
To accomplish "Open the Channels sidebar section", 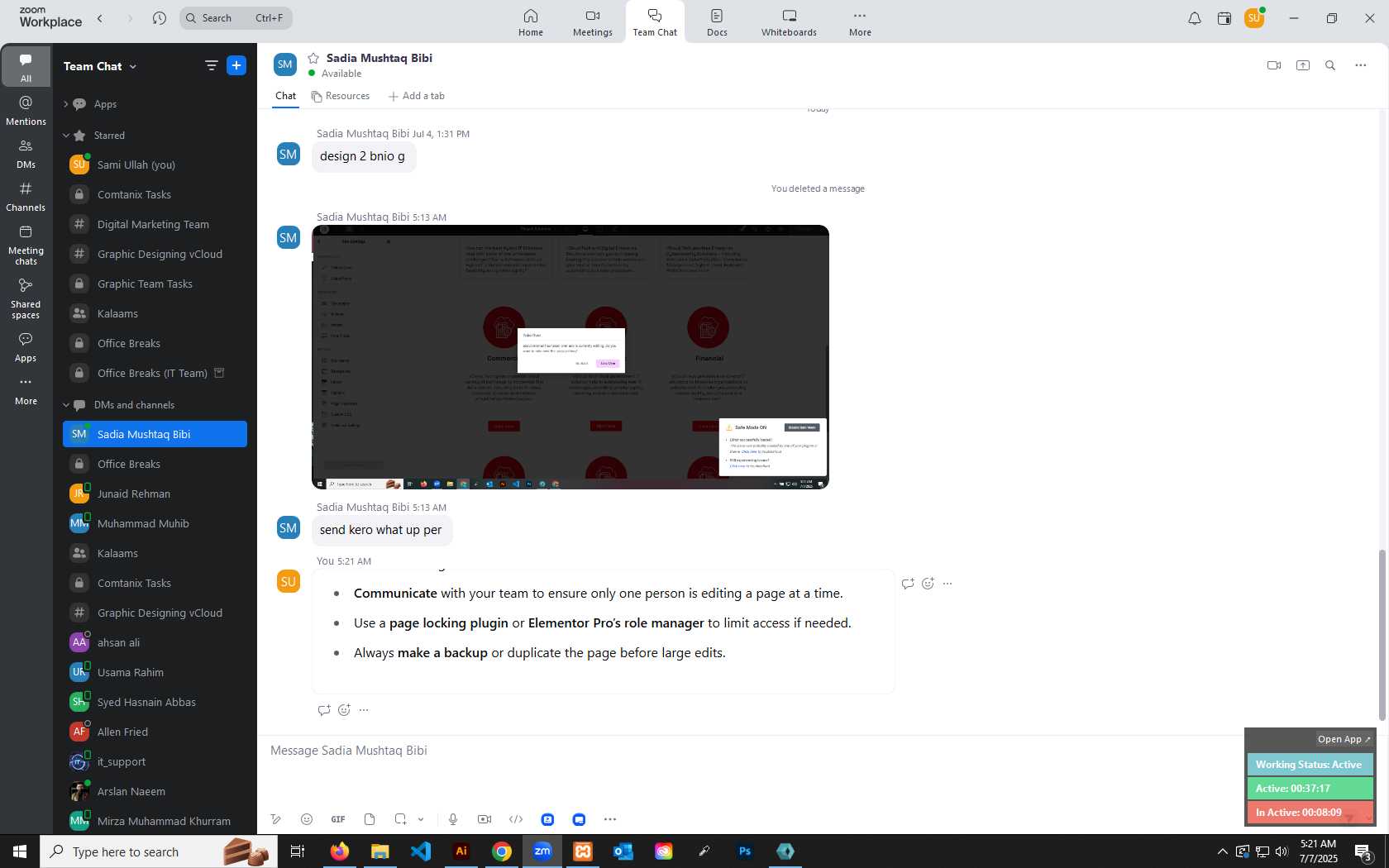I will pyautogui.click(x=26, y=197).
